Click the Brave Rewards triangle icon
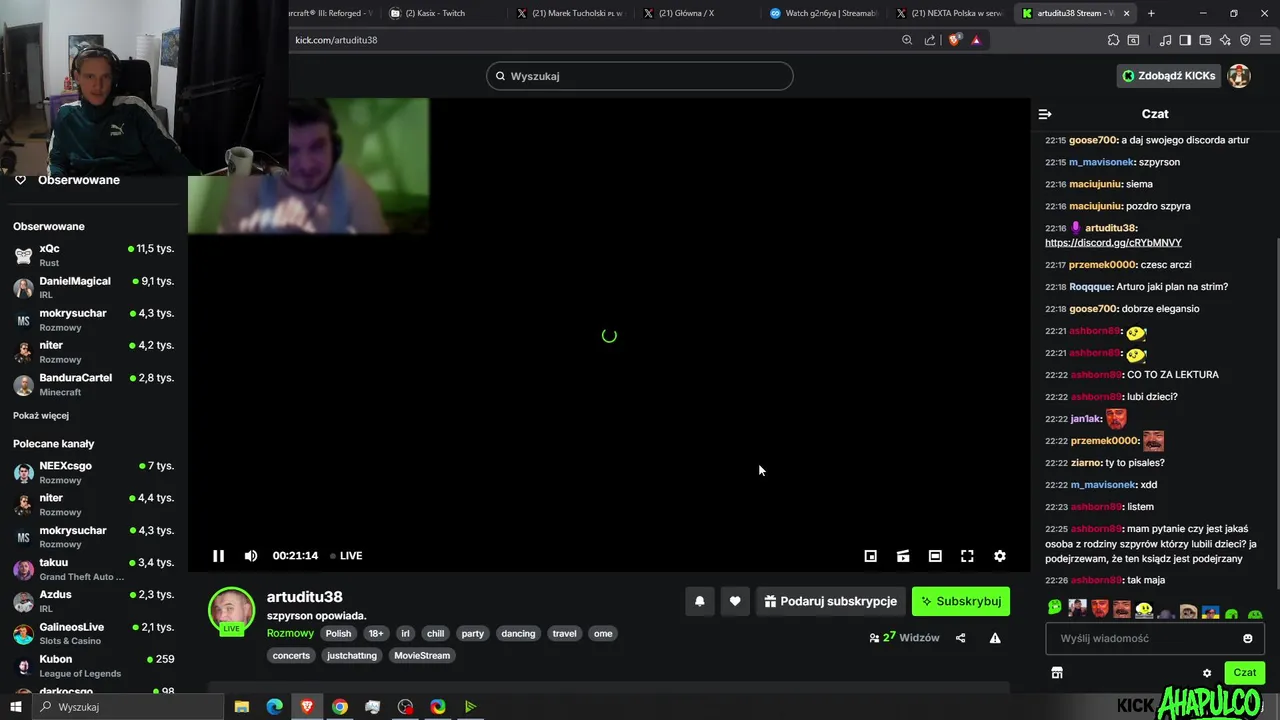Screen dimensions: 1280x720 (x=976, y=40)
